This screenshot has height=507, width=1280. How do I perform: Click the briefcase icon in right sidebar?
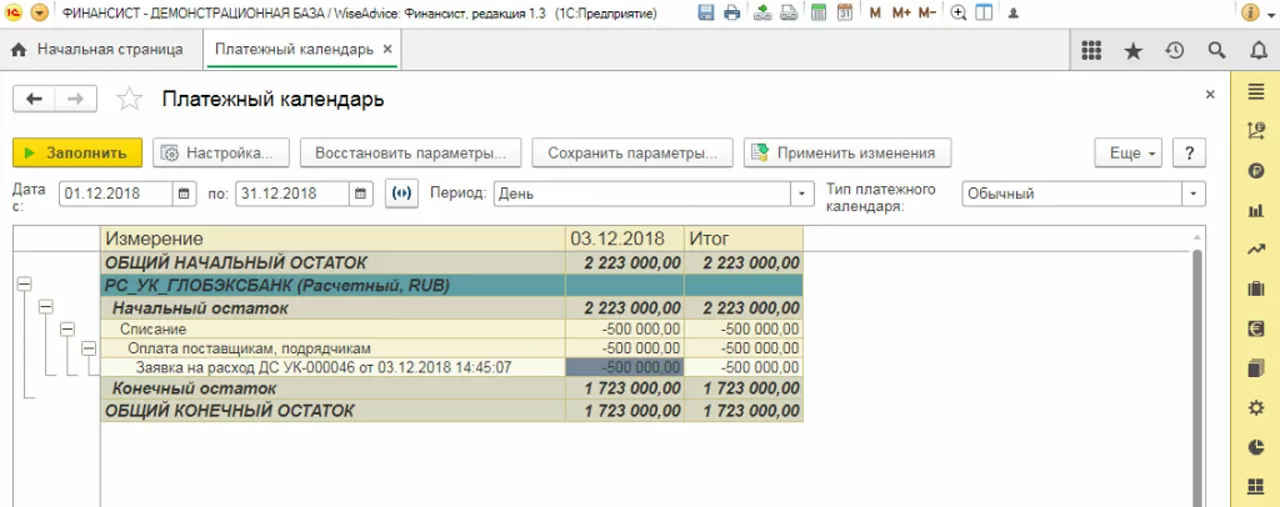coord(1257,289)
